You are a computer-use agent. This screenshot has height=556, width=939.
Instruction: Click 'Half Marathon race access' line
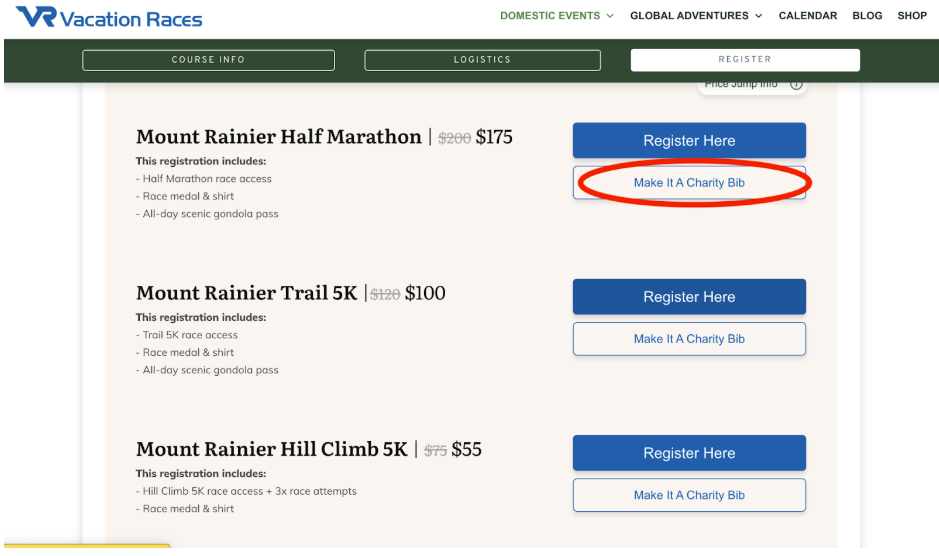[x=204, y=179]
